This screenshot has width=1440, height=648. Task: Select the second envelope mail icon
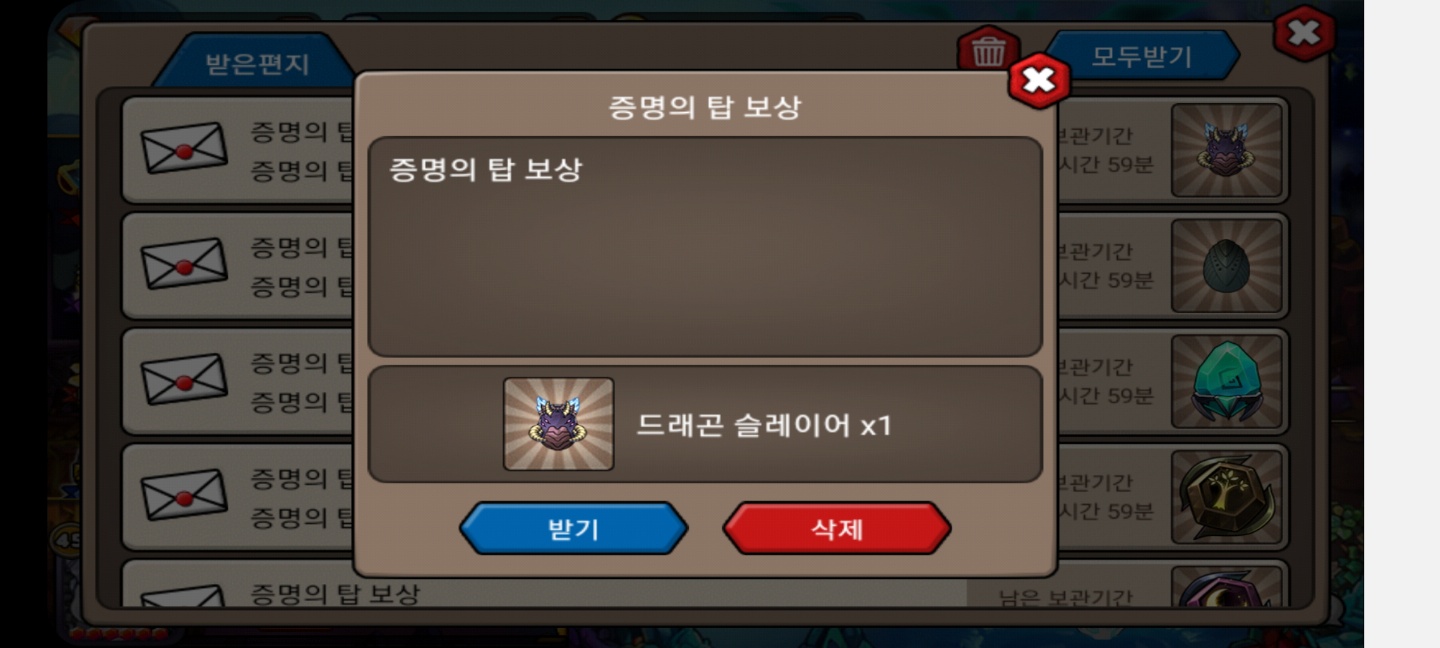point(184,264)
